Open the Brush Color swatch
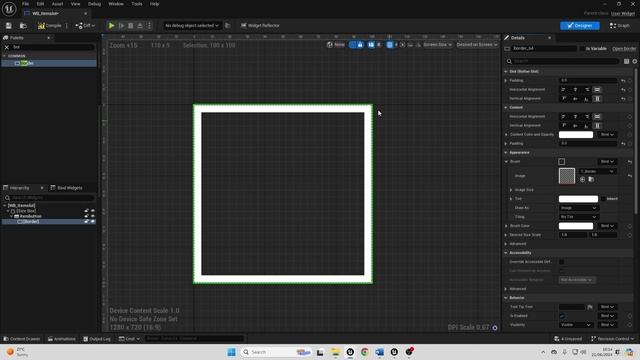Image resolution: width=640 pixels, height=360 pixels. 576,226
